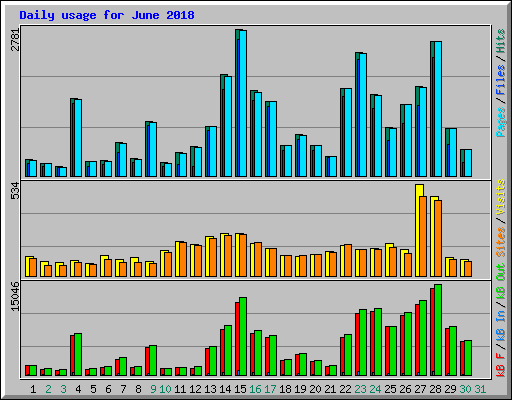Click the green kB bar for day 24

click(378, 342)
